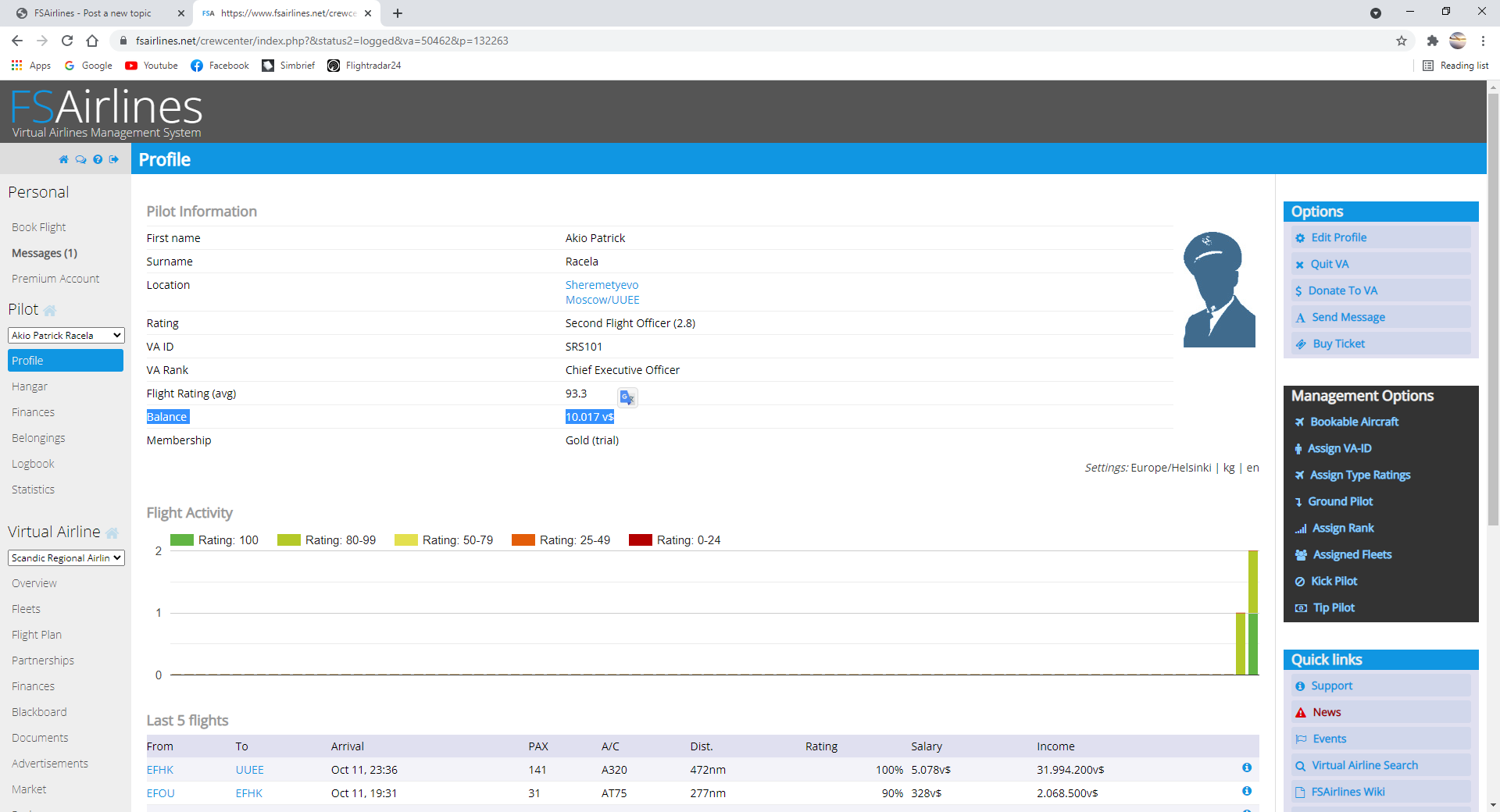Click the UUEE destination link in flights table

[x=249, y=770]
